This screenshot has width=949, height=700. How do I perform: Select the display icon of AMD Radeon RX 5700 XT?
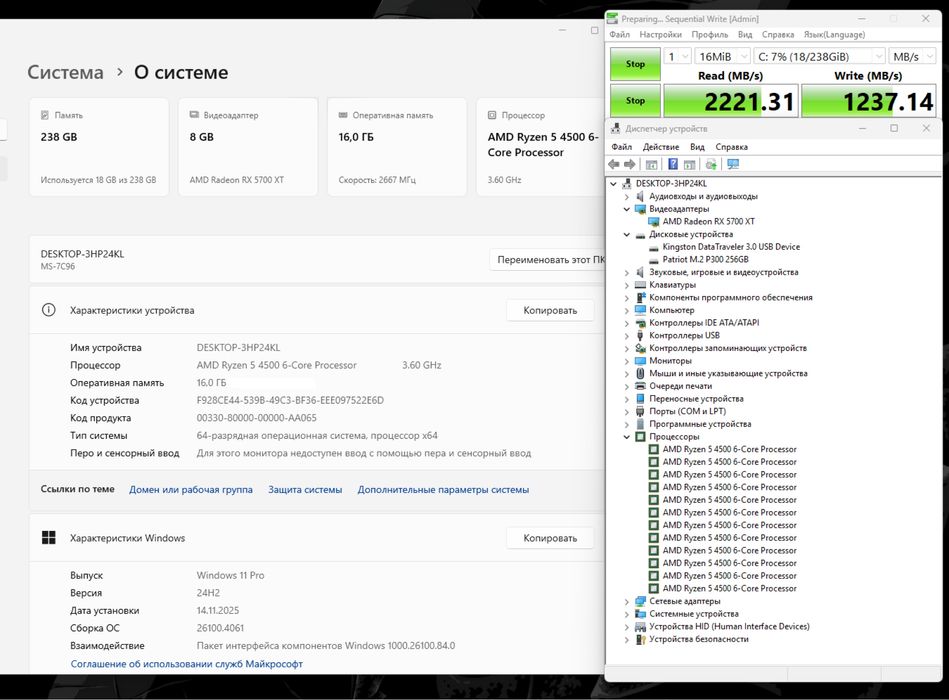654,221
